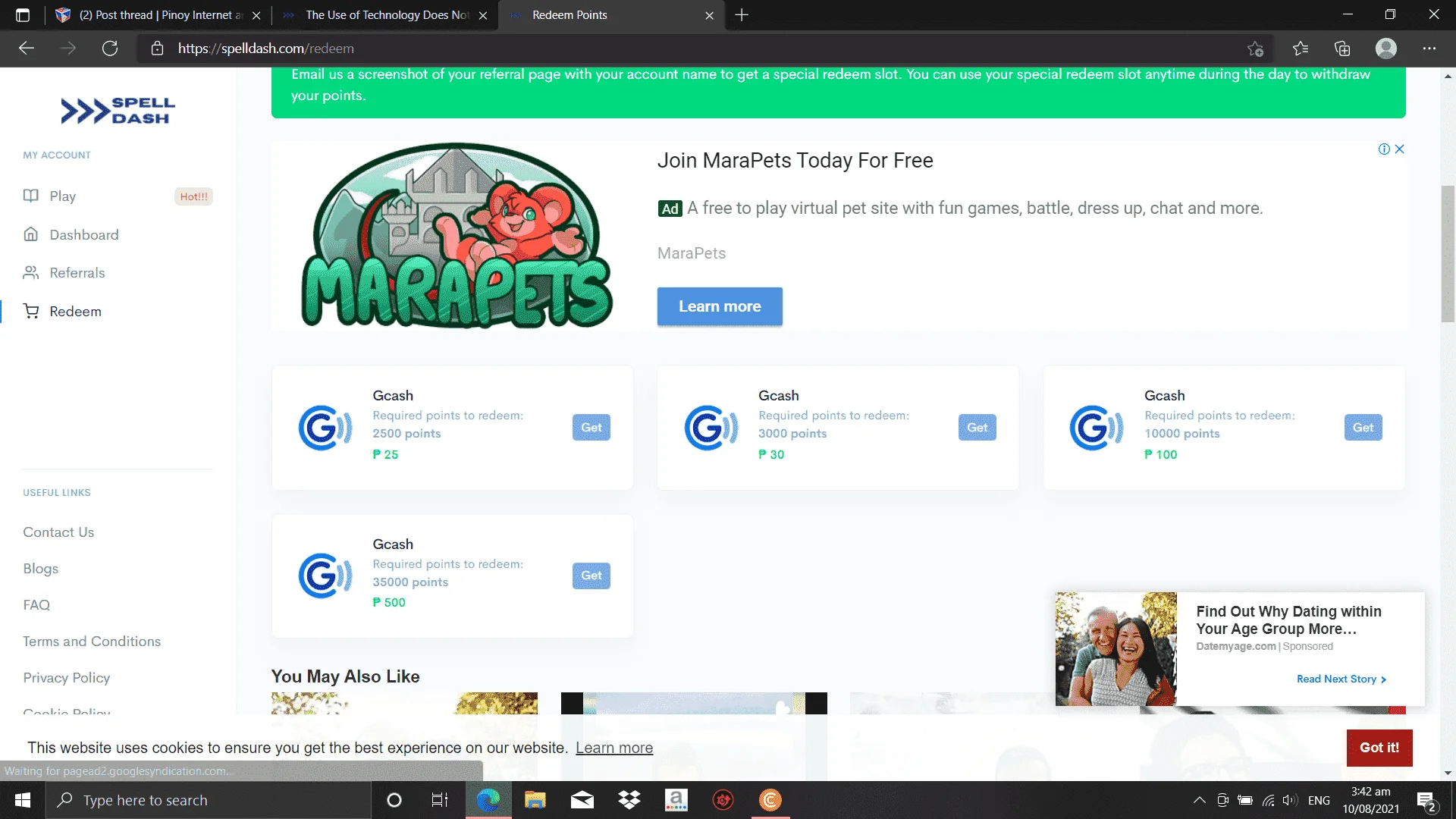Click the dating ad couple photo
The height and width of the screenshot is (819, 1456).
[1116, 649]
